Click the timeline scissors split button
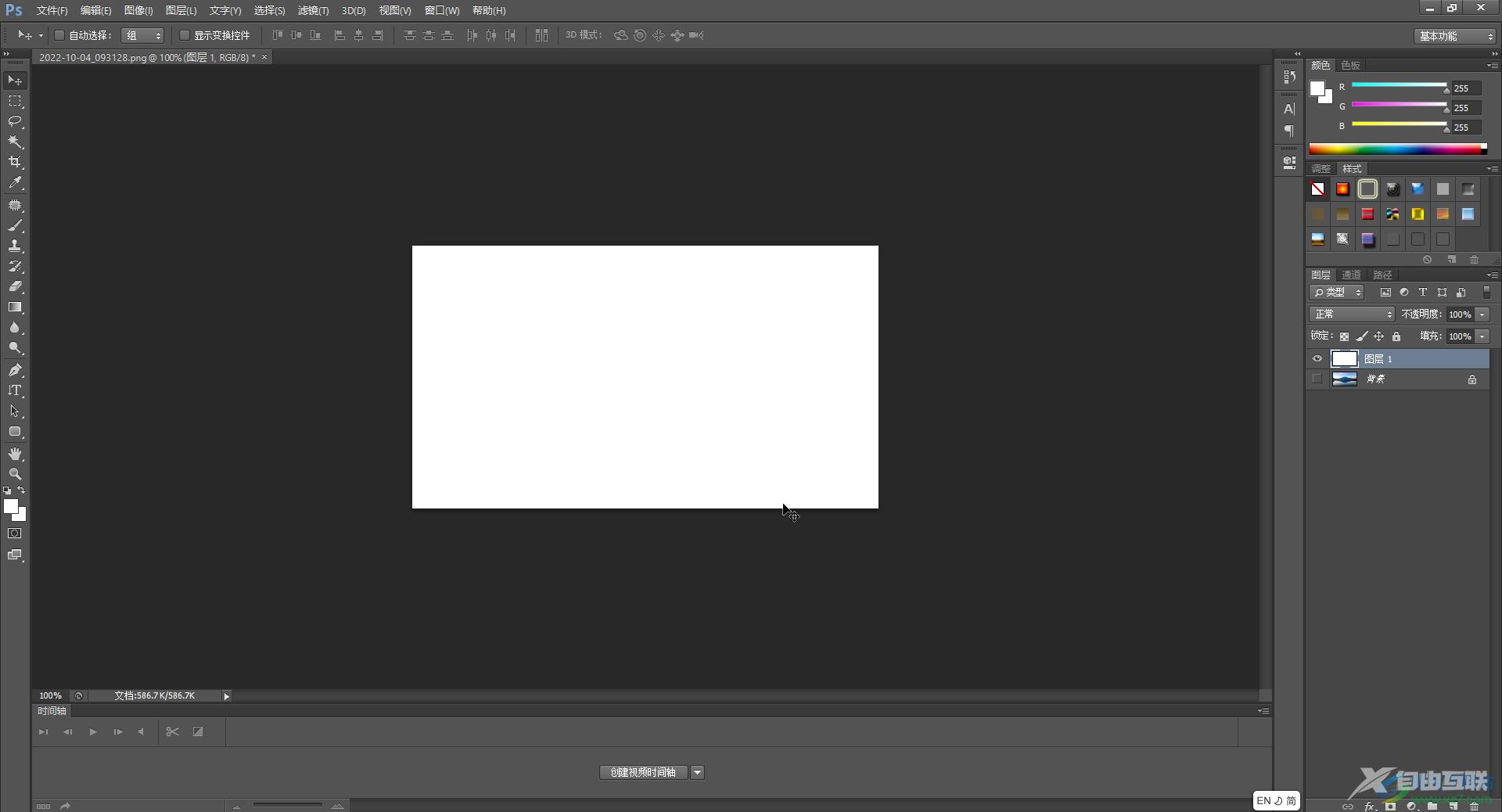This screenshot has height=812, width=1502. coord(173,732)
